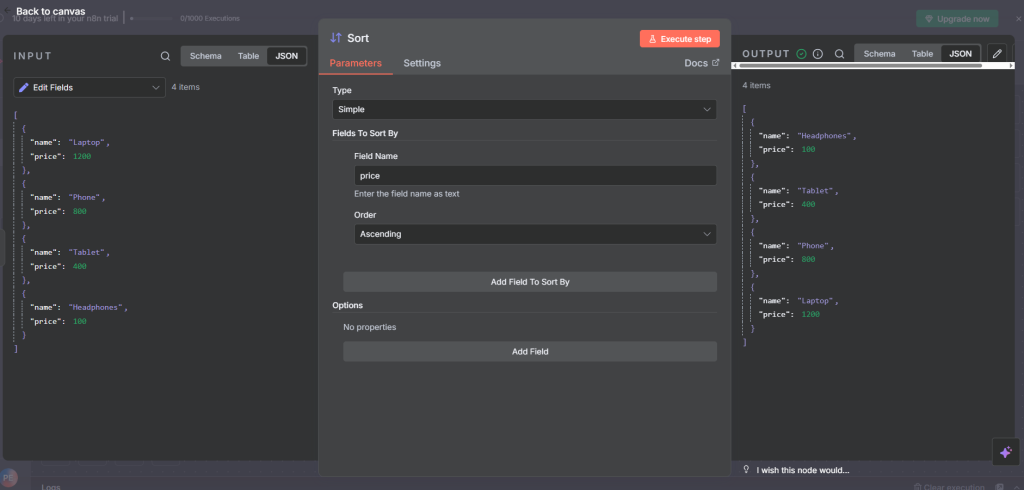This screenshot has height=490, width=1024.
Task: Open the Type dropdown set to Simple
Action: 525,109
